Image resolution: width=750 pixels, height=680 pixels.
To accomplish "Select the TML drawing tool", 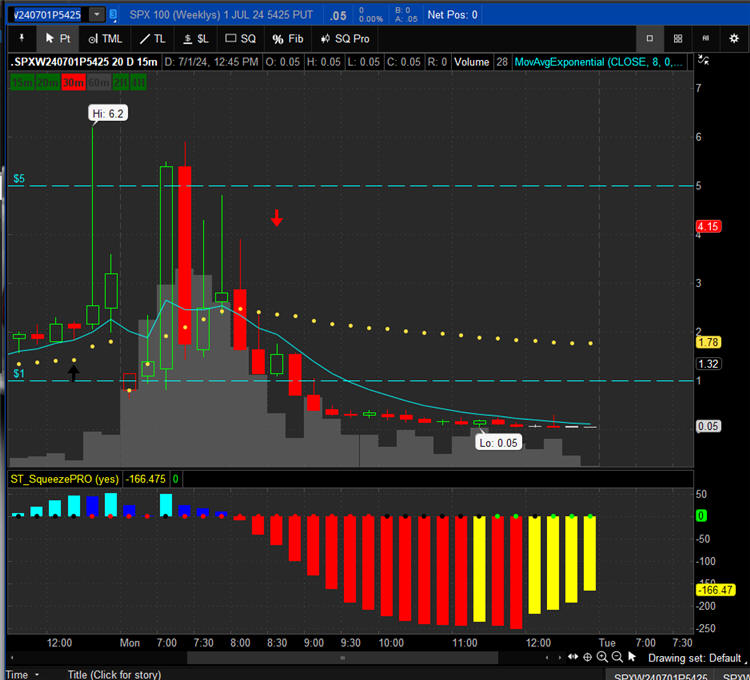I will 104,38.
